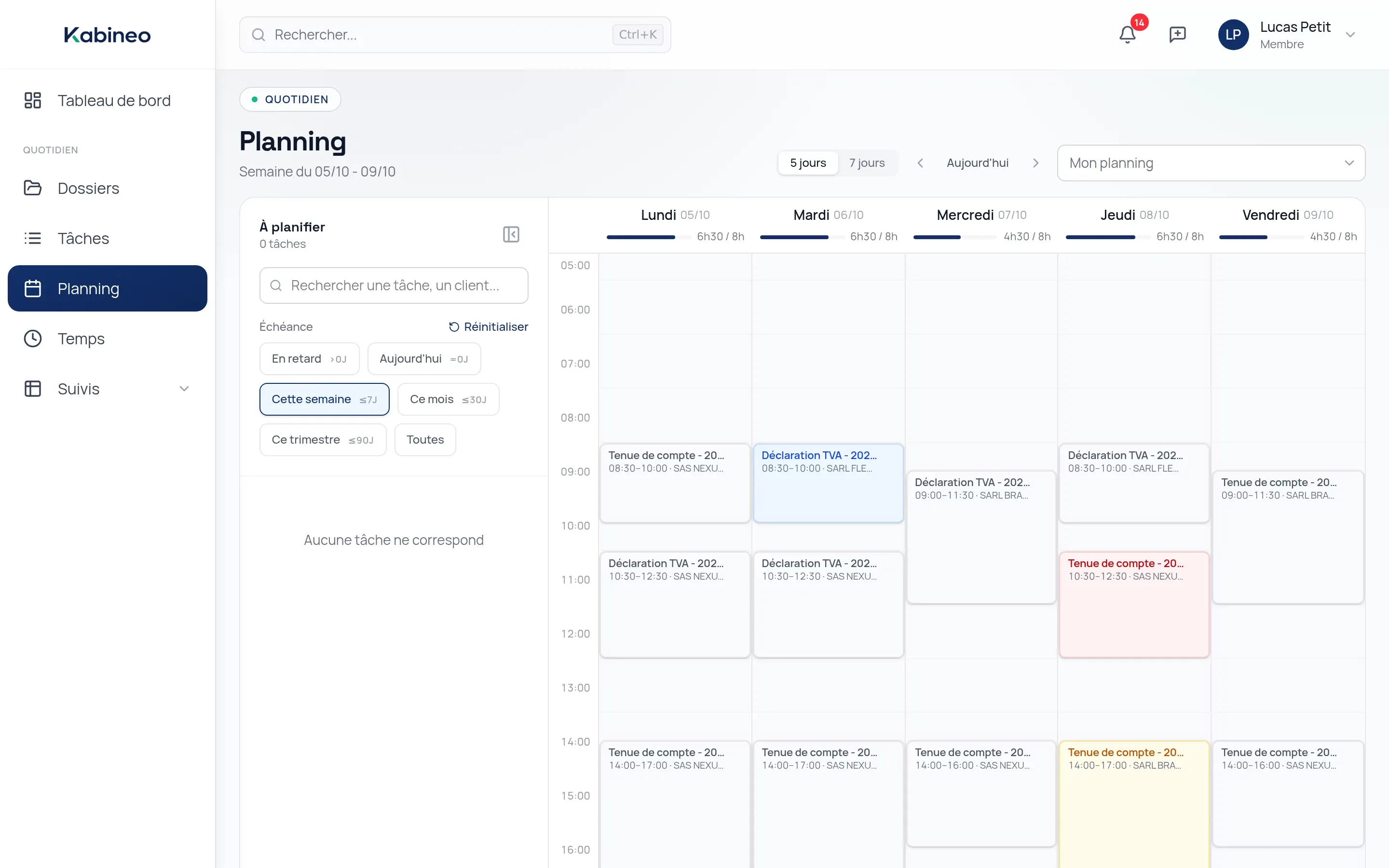Screen dimensions: 1389x868
Task: Open Jeudi 10:30 red Tenue de compte event
Action: pos(1134,605)
